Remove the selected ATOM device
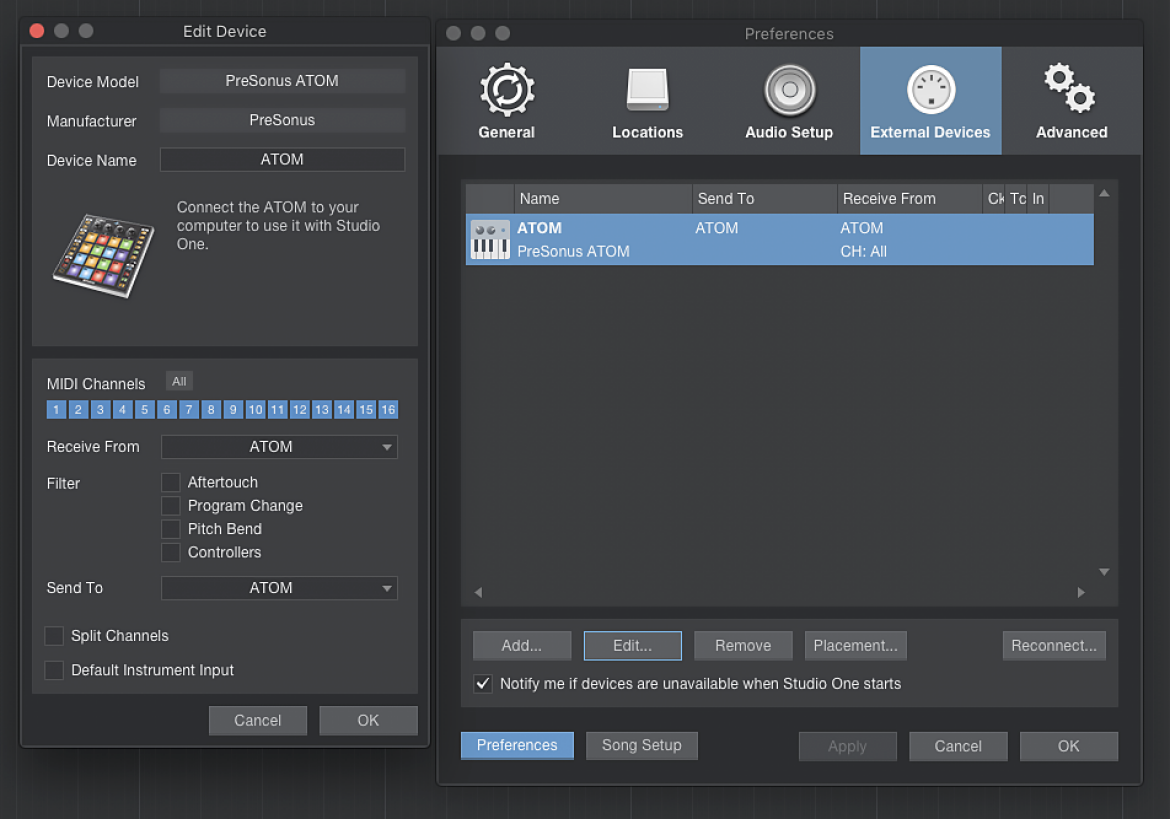The width and height of the screenshot is (1170, 819). (743, 646)
